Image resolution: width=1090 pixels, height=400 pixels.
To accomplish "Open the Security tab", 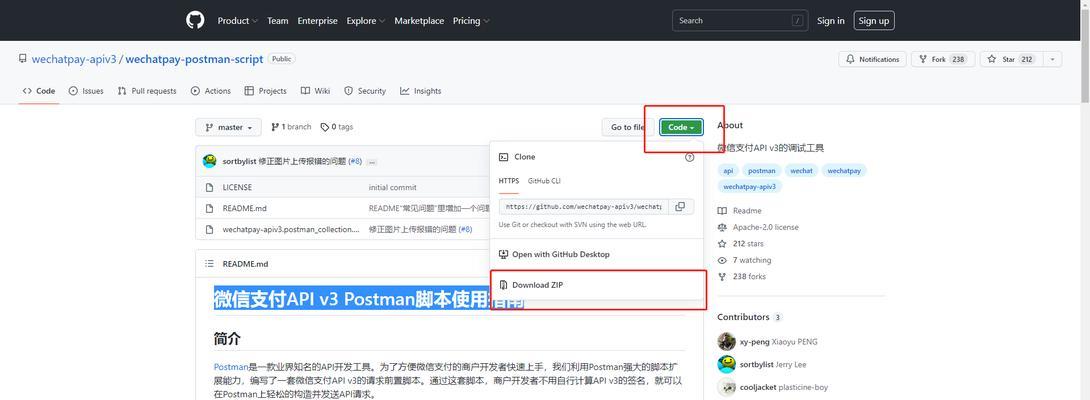I will click(365, 91).
